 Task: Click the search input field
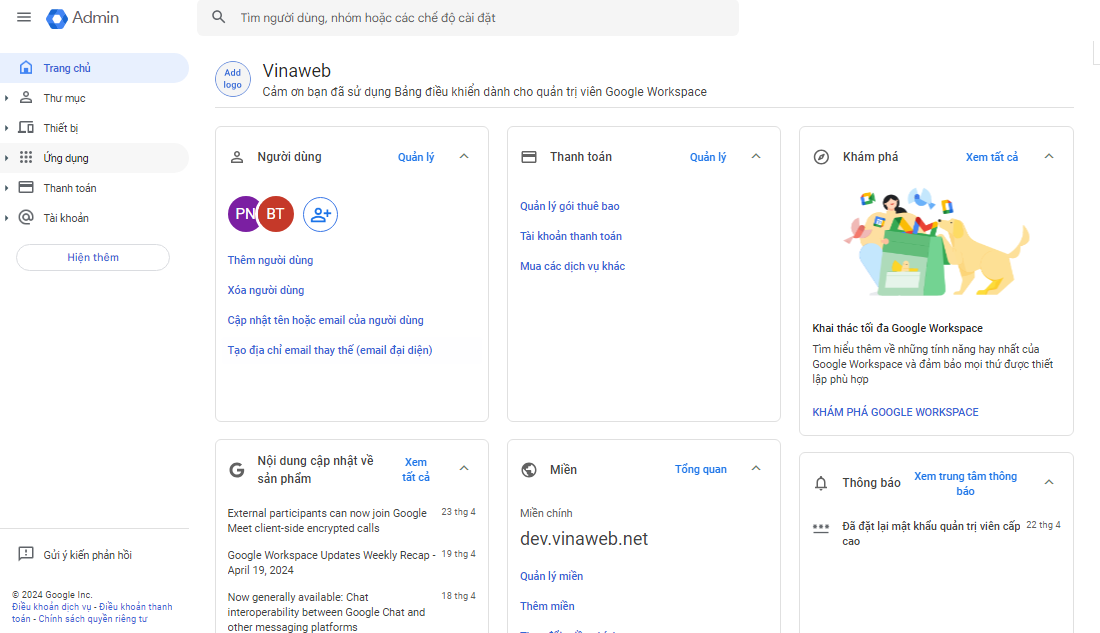click(480, 18)
